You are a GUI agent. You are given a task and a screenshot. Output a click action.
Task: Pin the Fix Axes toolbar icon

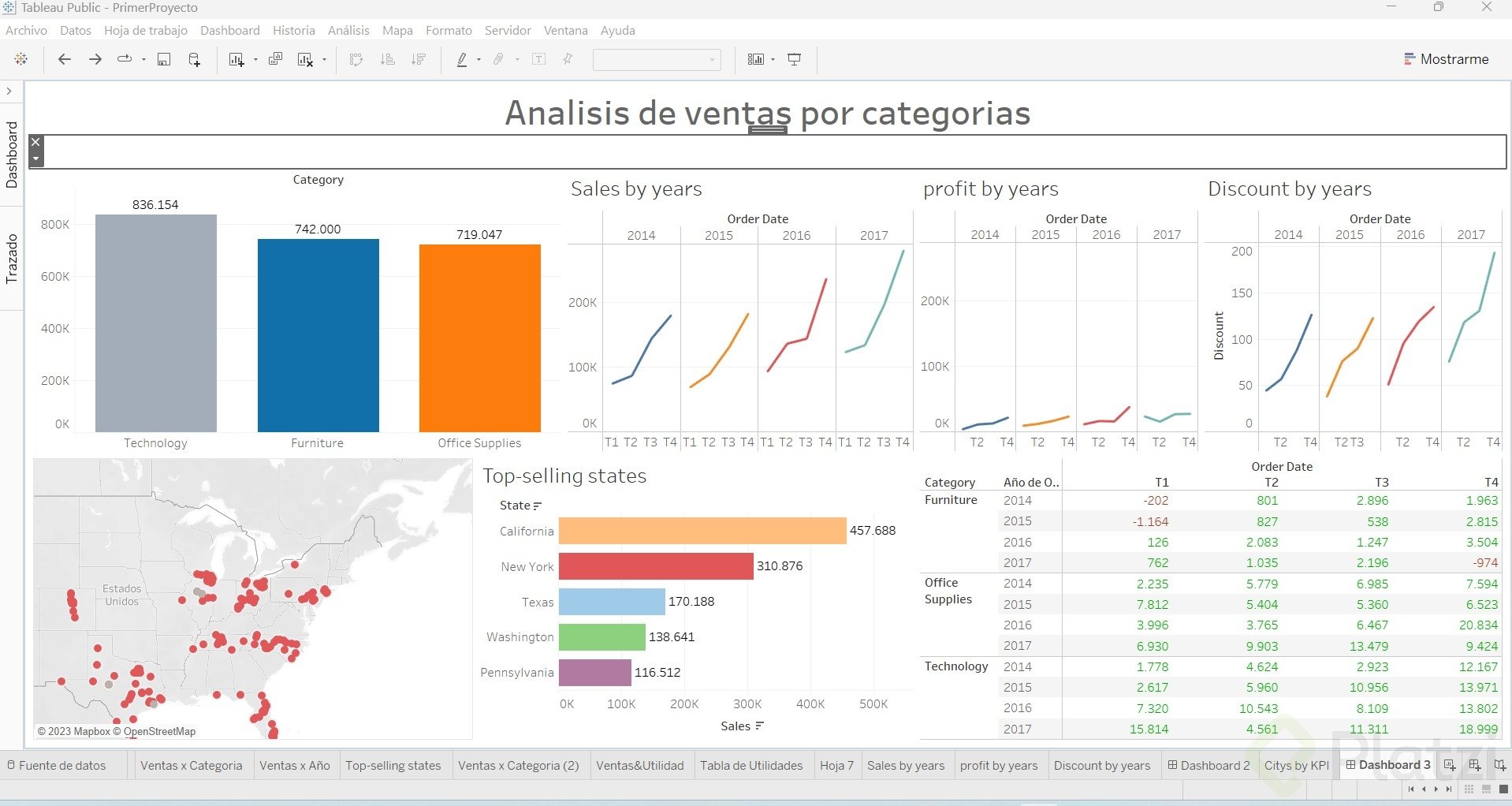pyautogui.click(x=568, y=59)
